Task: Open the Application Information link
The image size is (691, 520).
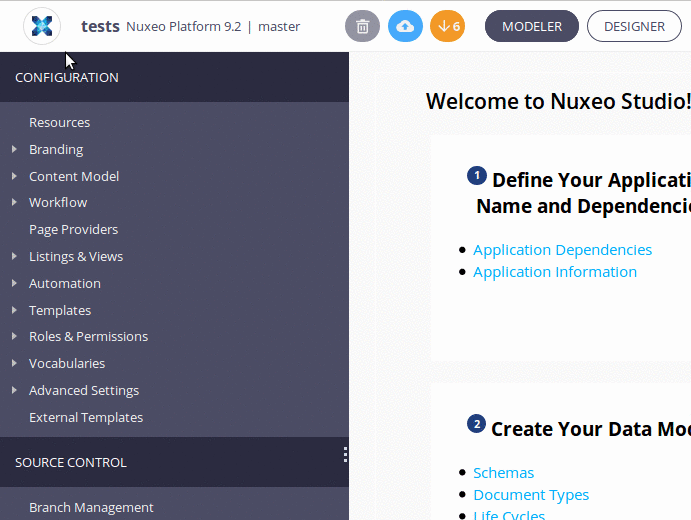Action: coord(555,272)
